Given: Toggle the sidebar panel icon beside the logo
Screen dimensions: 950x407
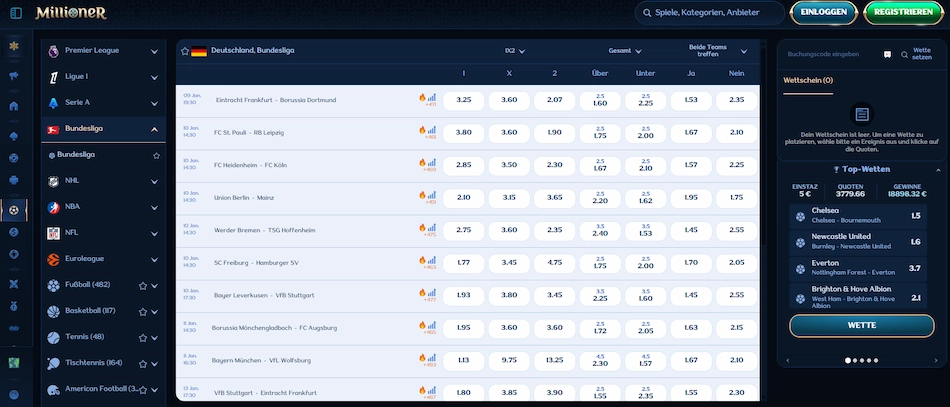Looking at the screenshot, I should coord(16,13).
